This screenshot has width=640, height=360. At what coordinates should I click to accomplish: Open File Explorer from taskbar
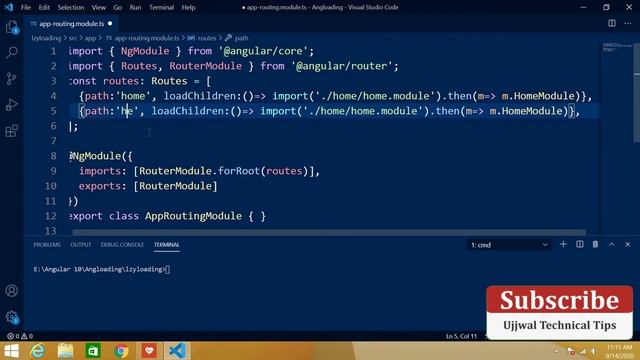click(x=65, y=351)
